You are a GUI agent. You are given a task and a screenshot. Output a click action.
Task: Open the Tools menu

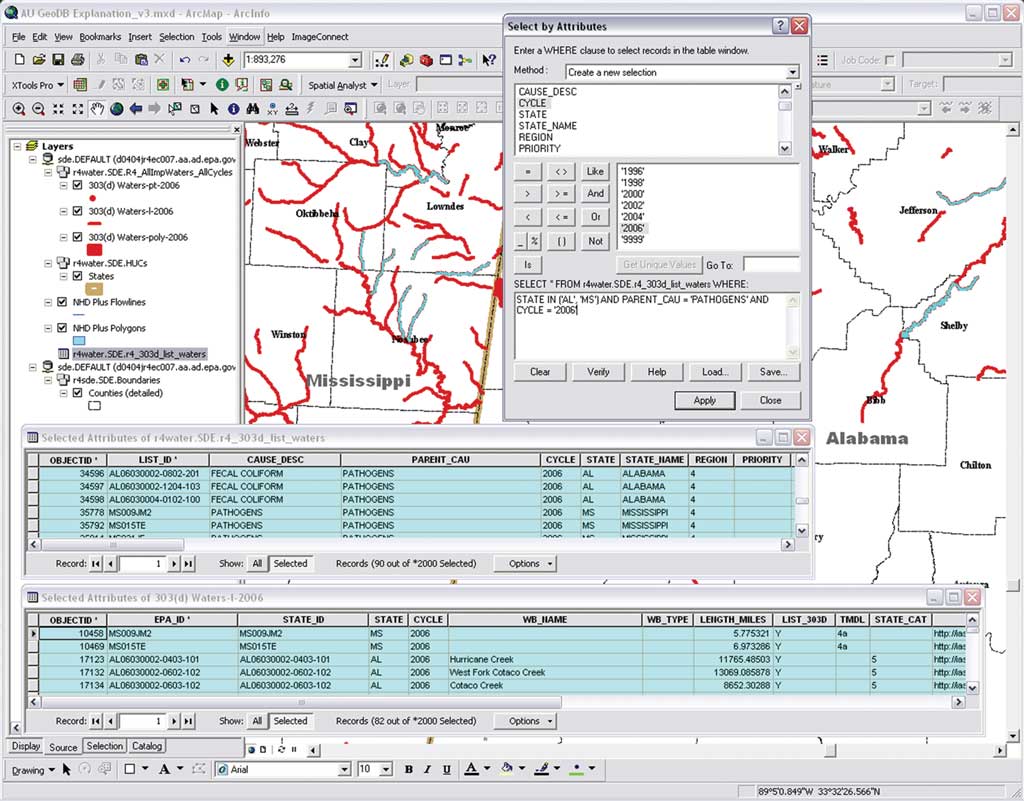point(212,37)
